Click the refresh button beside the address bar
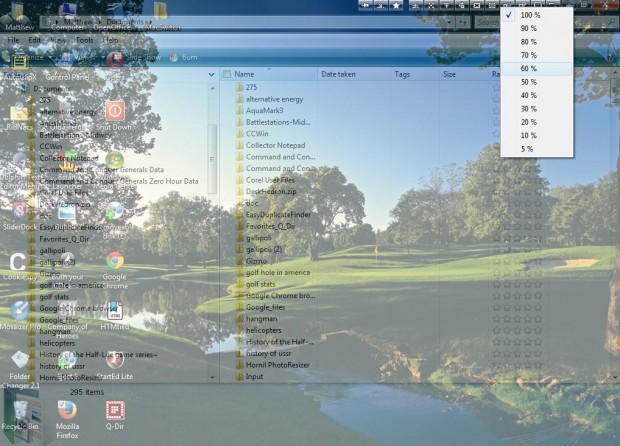This screenshot has height=446, width=620. [x=463, y=22]
